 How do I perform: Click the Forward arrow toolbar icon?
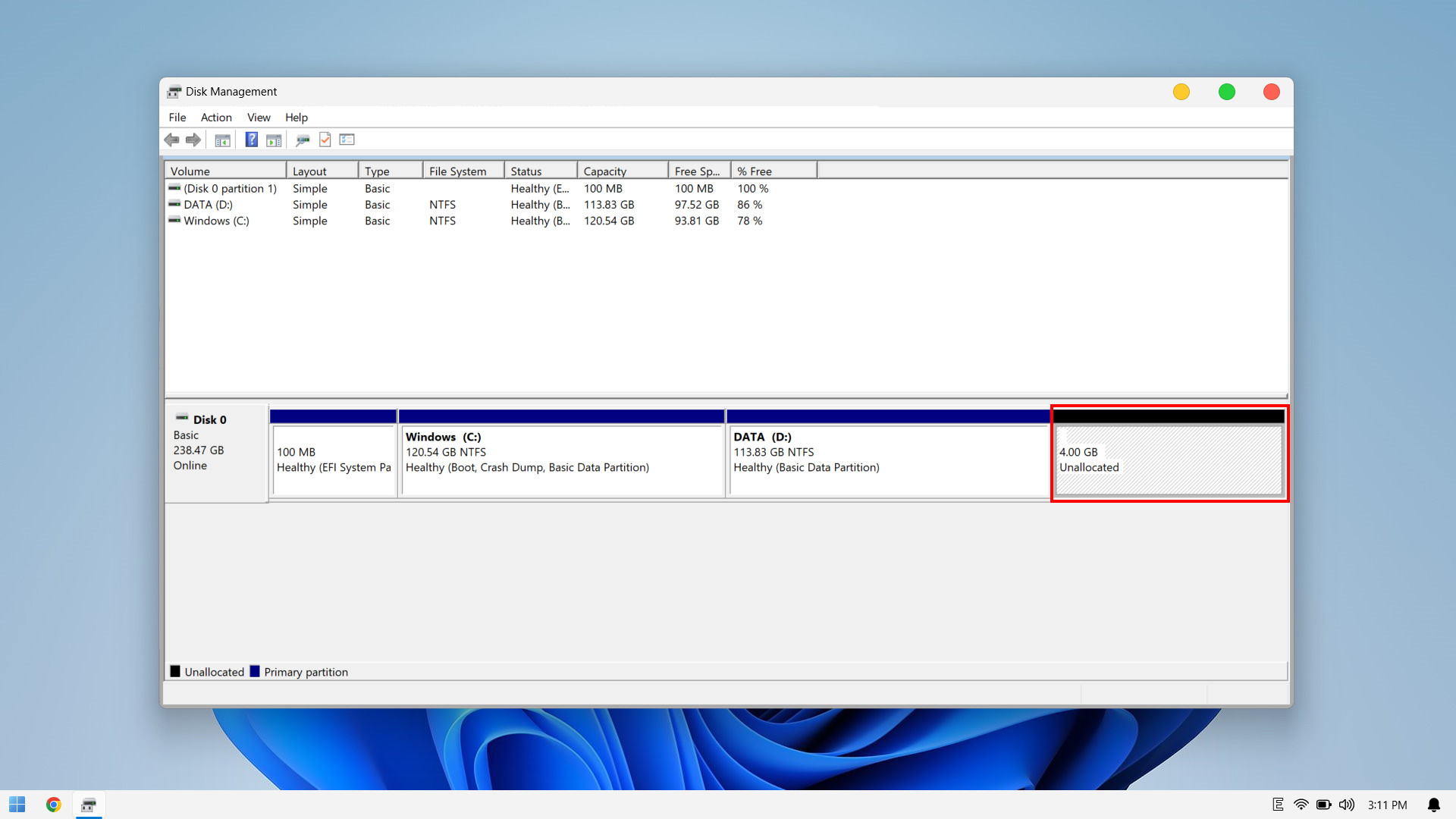tap(193, 140)
